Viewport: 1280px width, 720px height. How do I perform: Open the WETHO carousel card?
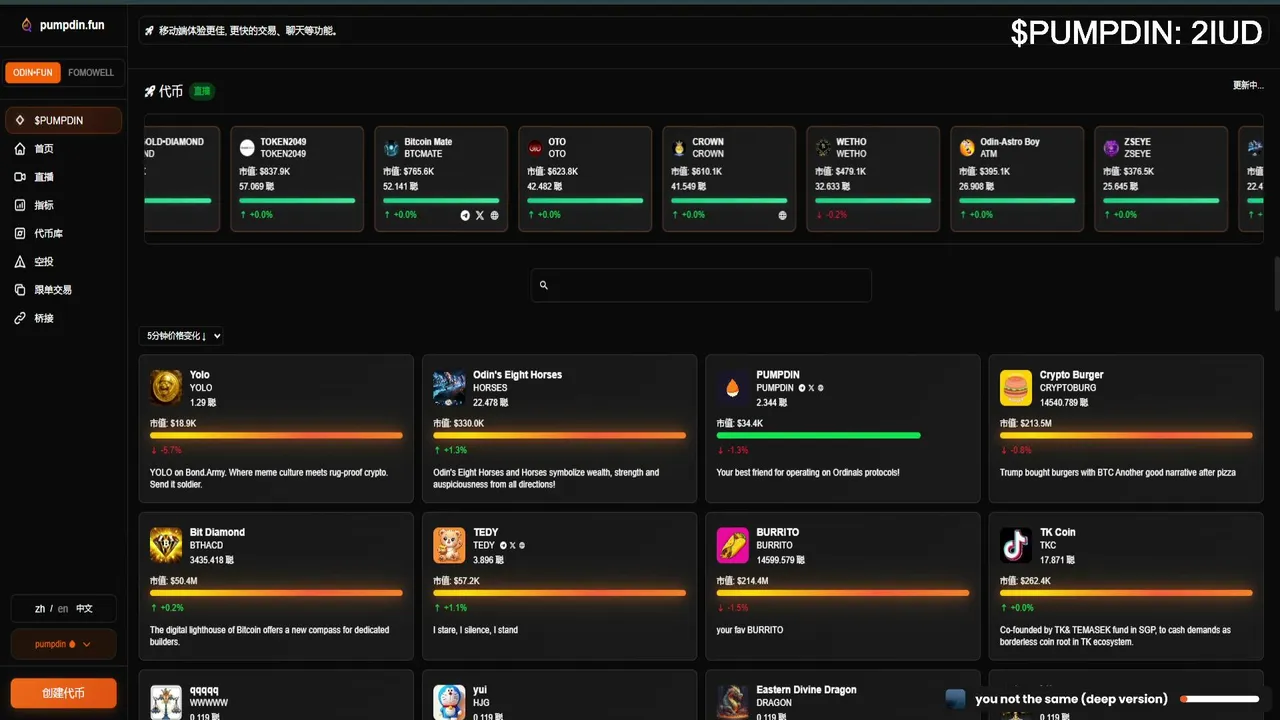873,179
